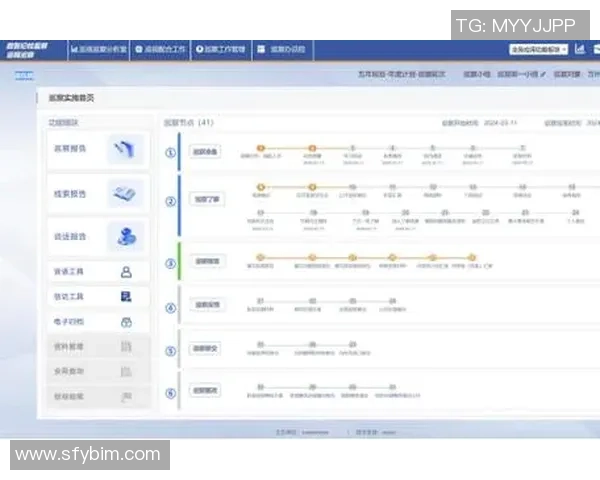Click stage 1 label button
This screenshot has width=600, height=480.
[x=205, y=152]
